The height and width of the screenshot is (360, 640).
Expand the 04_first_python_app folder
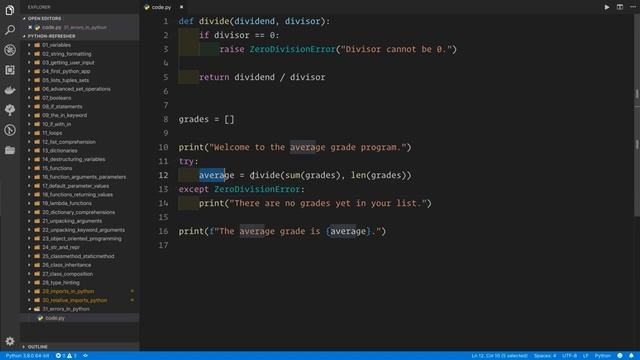click(66, 71)
